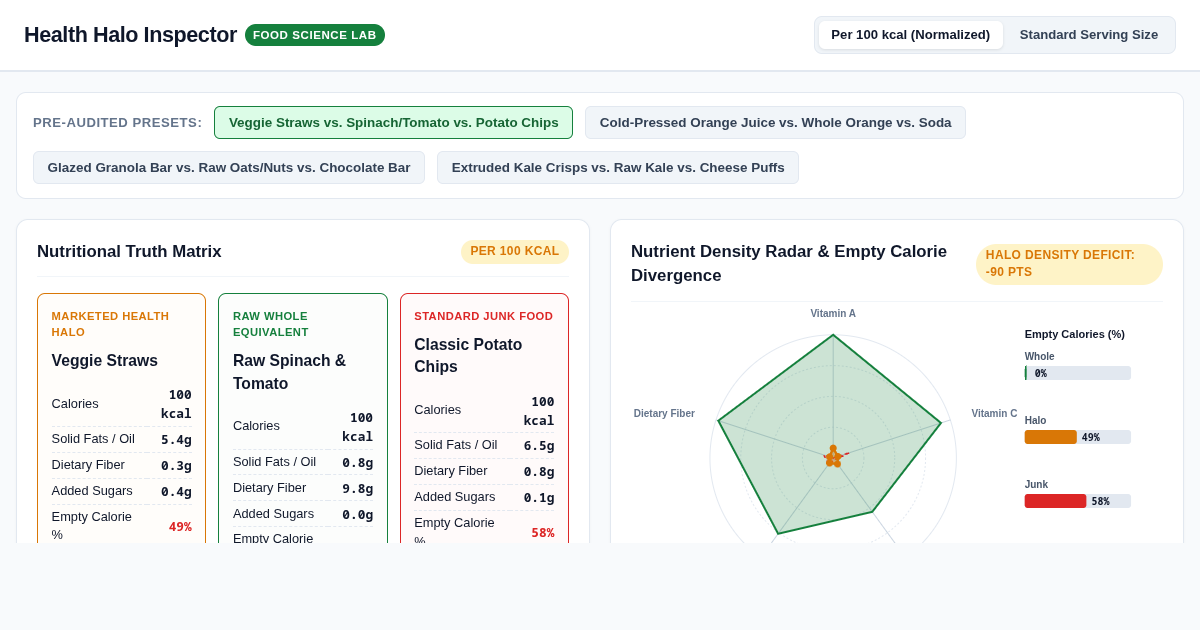The height and width of the screenshot is (630, 1200).
Task: Select Glazed Granola Bar preset
Action: click(x=229, y=168)
